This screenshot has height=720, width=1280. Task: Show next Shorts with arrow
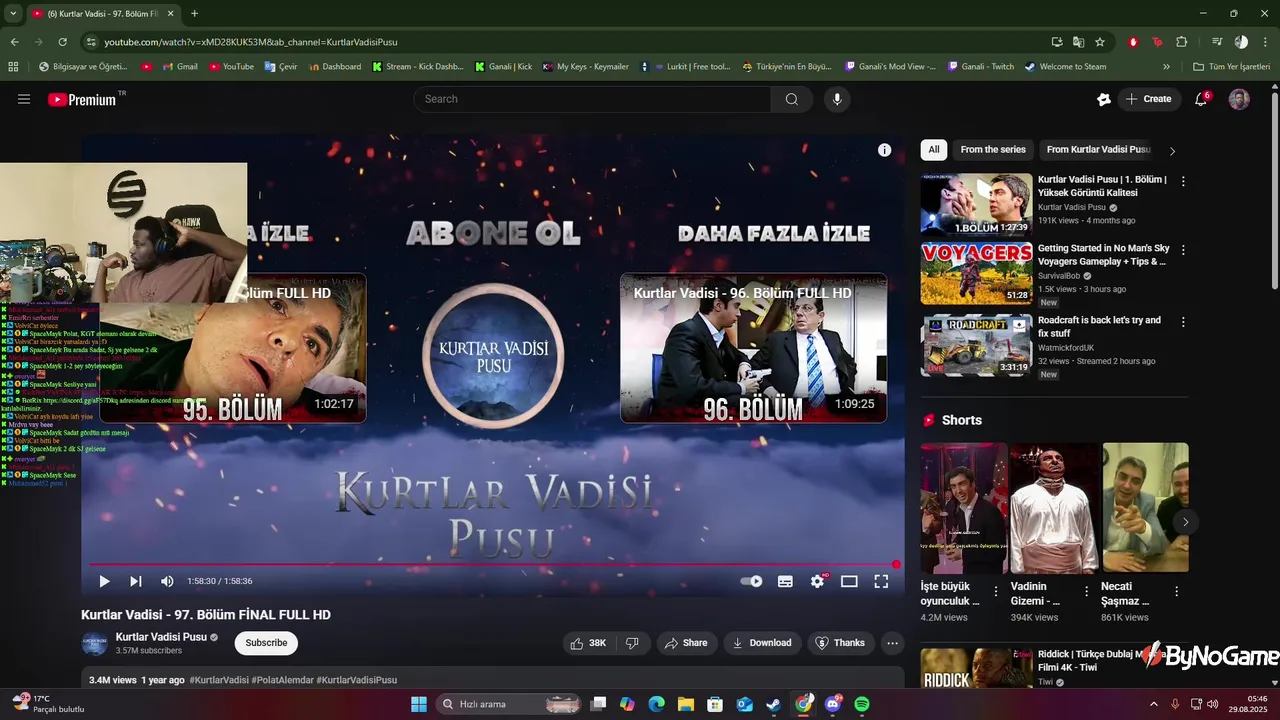pyautogui.click(x=1185, y=522)
